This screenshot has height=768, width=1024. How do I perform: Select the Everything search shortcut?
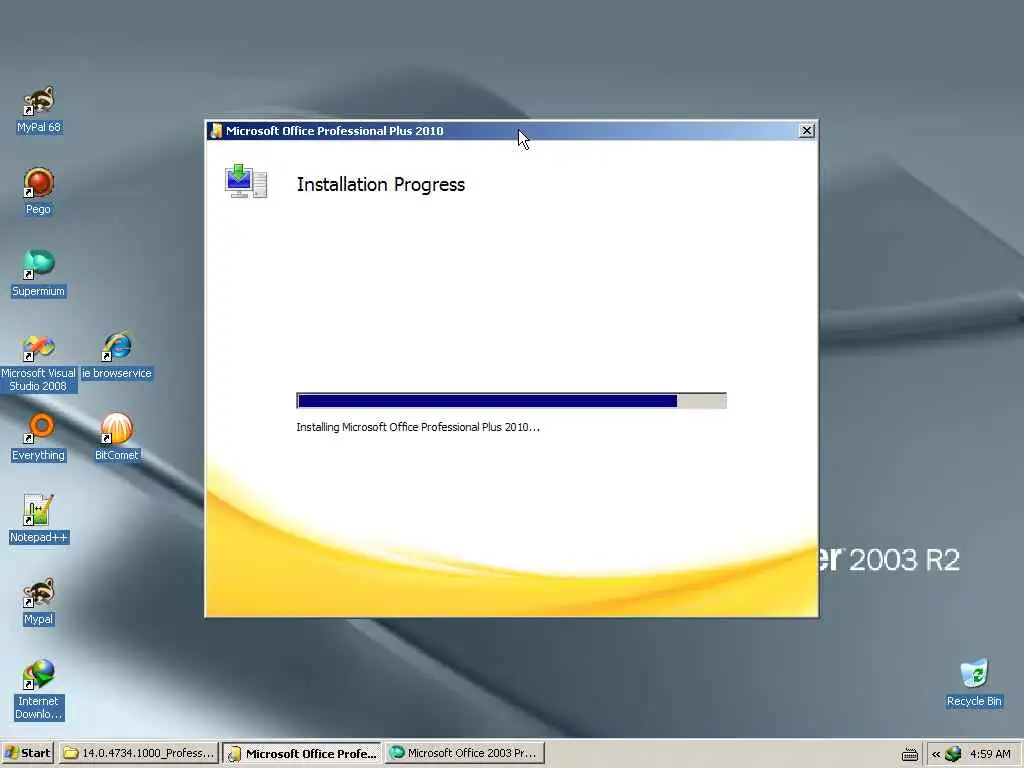tap(39, 438)
